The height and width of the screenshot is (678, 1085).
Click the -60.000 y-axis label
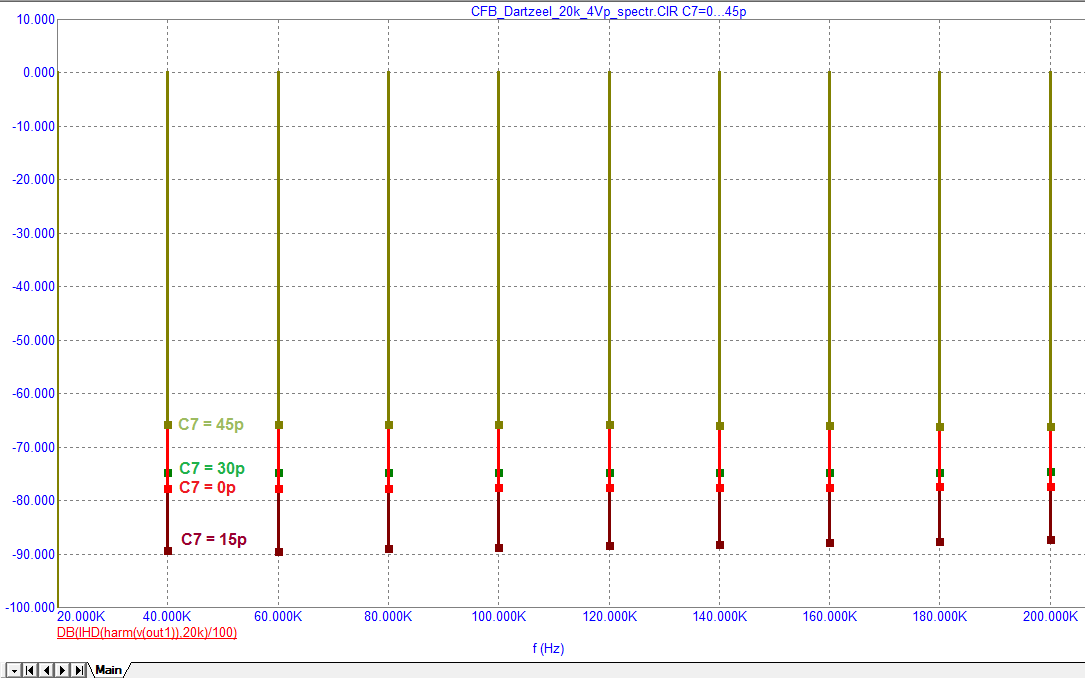pos(34,394)
